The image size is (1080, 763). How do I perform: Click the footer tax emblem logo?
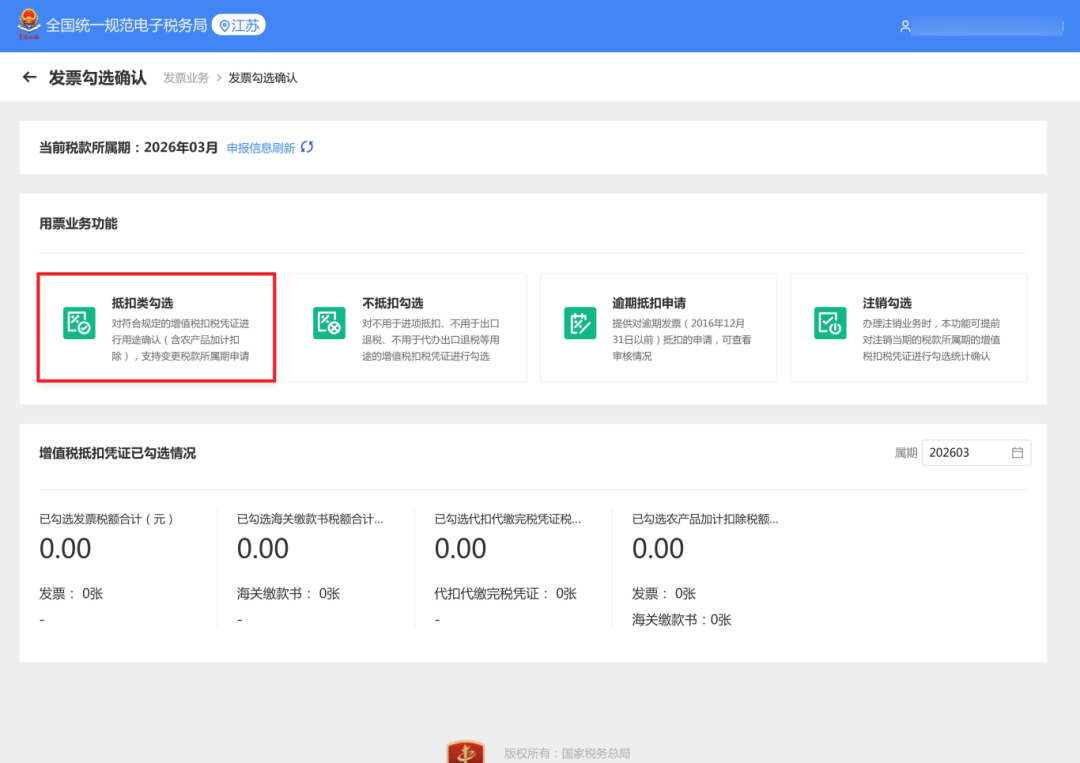point(466,752)
